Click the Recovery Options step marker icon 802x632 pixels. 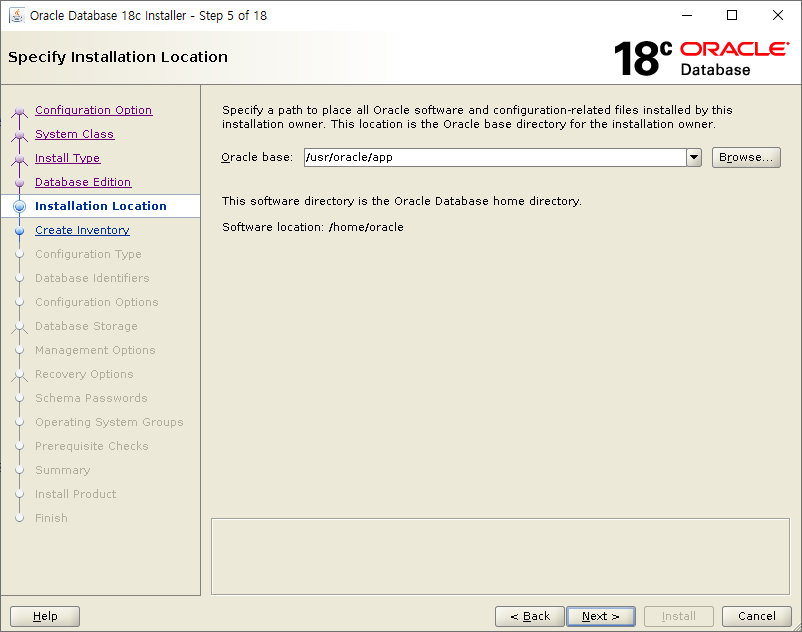coord(19,375)
